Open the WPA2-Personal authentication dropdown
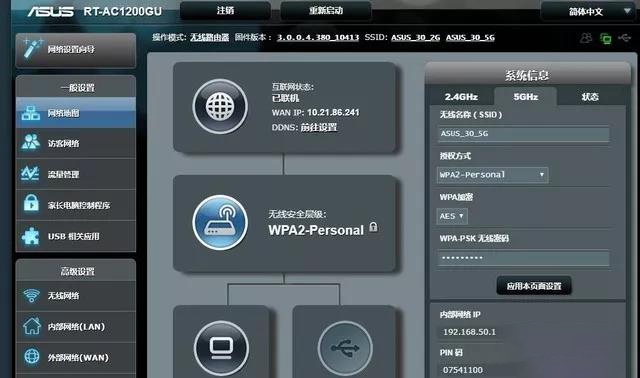 (x=492, y=175)
